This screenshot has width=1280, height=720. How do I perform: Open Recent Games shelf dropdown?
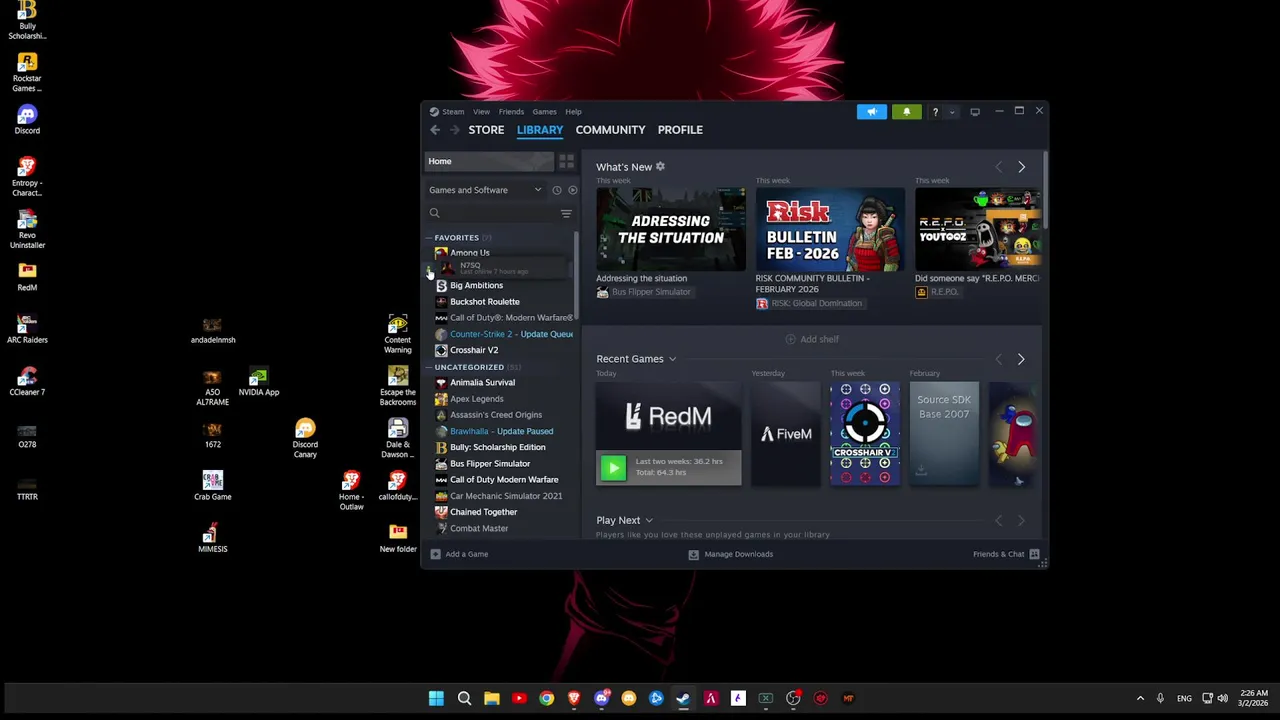pyautogui.click(x=672, y=359)
